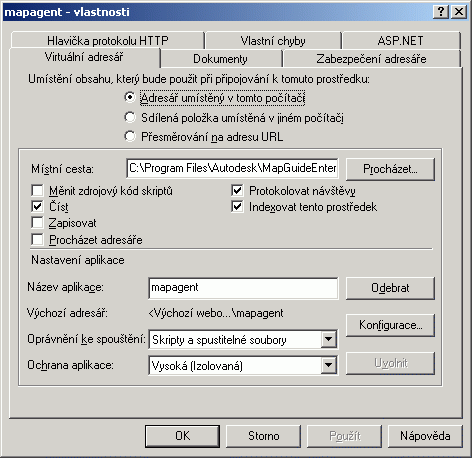Image resolution: width=472 pixels, height=458 pixels.
Task: Choose Přesměrování na adresu URL option
Action: coord(130,136)
